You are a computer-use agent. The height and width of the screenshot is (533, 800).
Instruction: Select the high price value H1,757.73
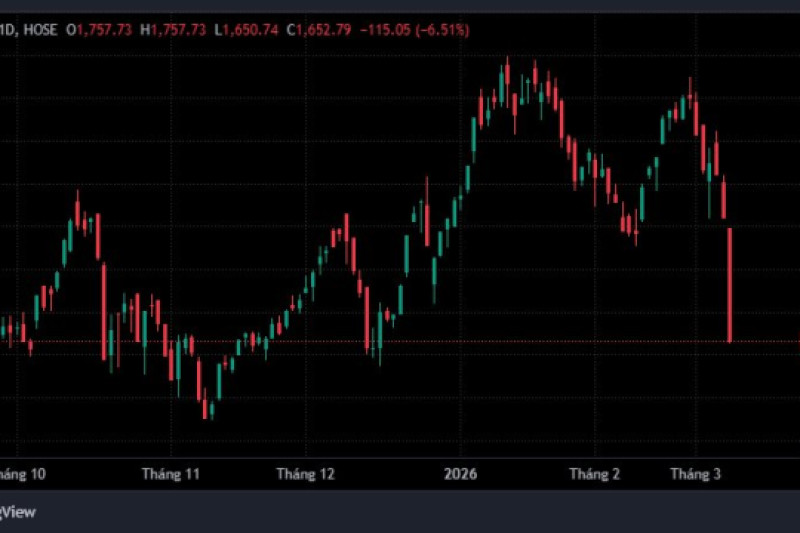coord(176,30)
